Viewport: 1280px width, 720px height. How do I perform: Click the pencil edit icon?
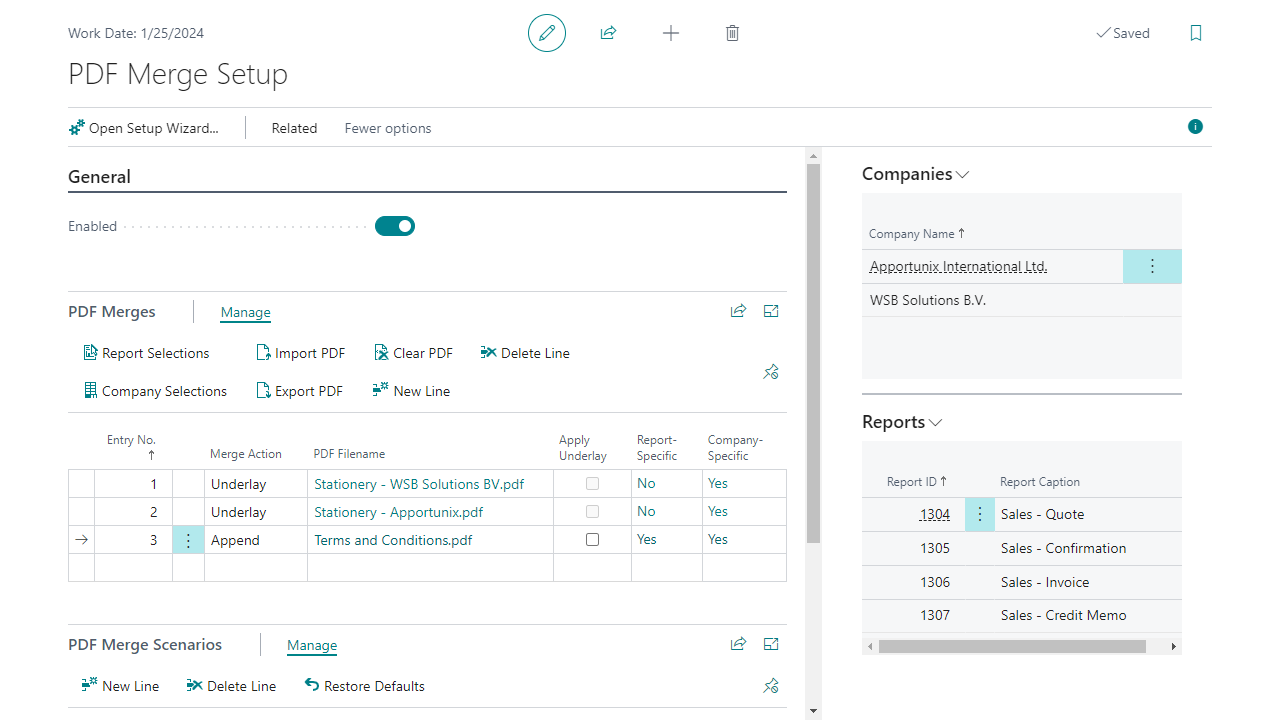click(547, 33)
